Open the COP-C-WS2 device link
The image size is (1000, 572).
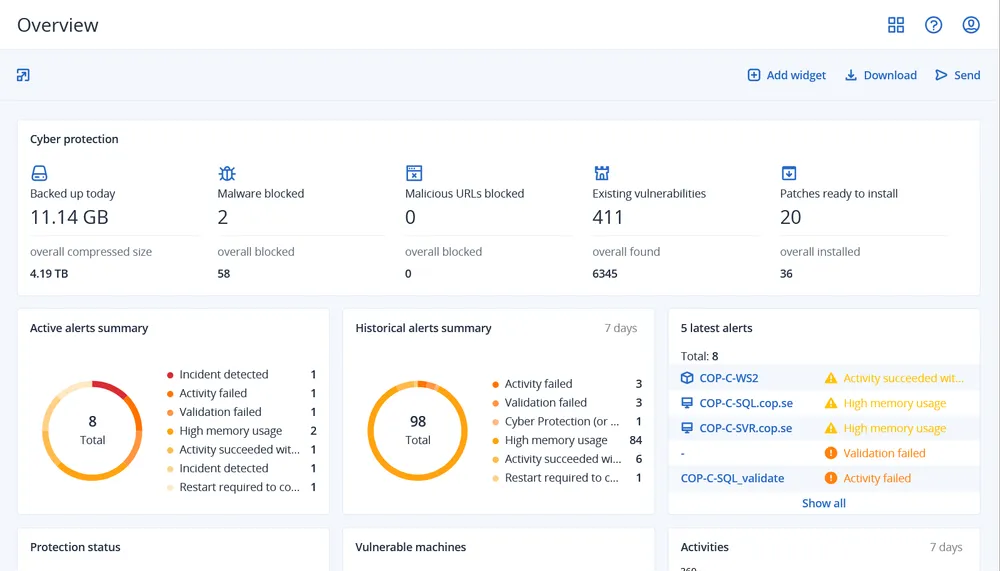728,378
